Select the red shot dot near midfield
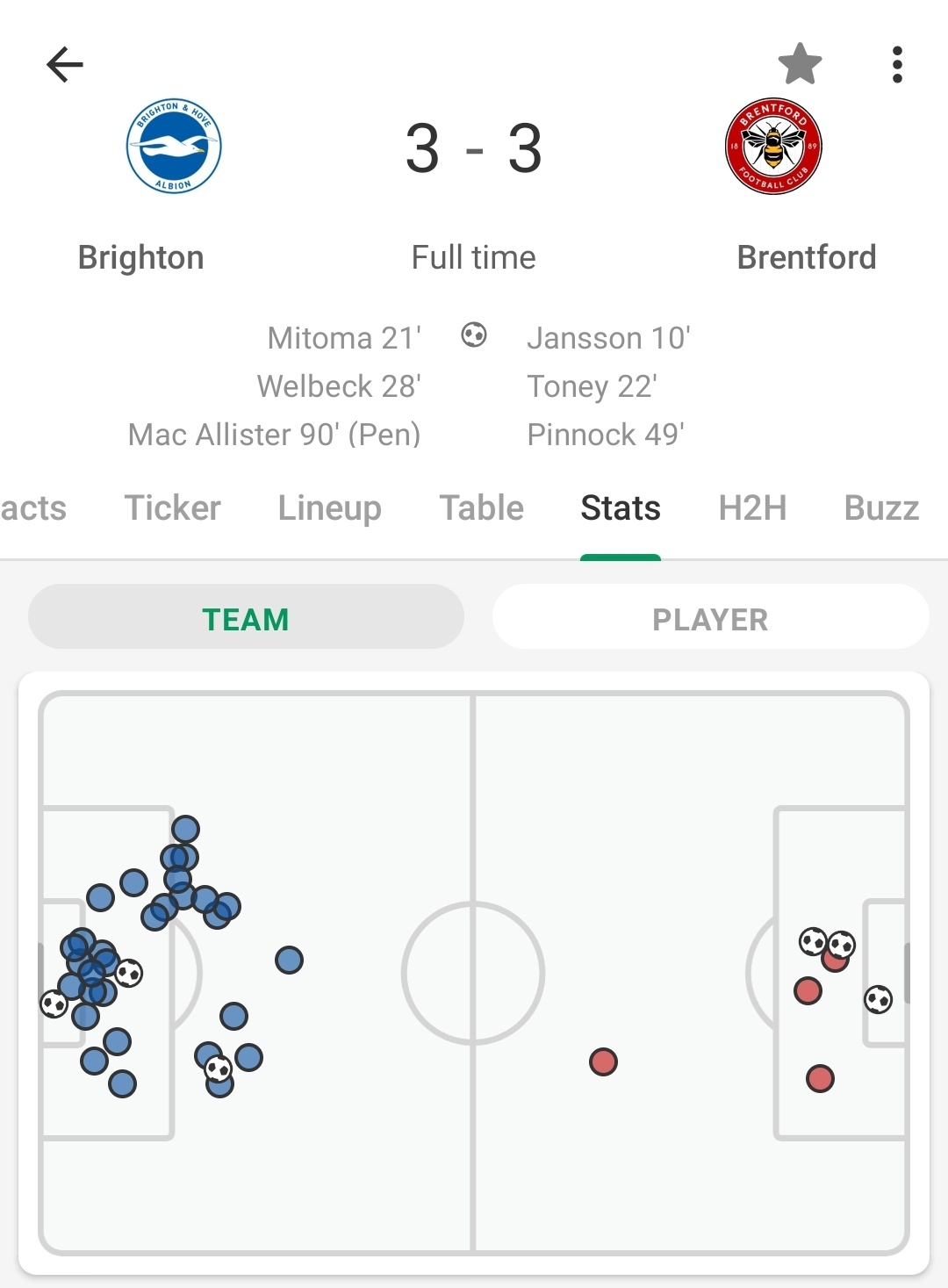 pyautogui.click(x=603, y=1062)
